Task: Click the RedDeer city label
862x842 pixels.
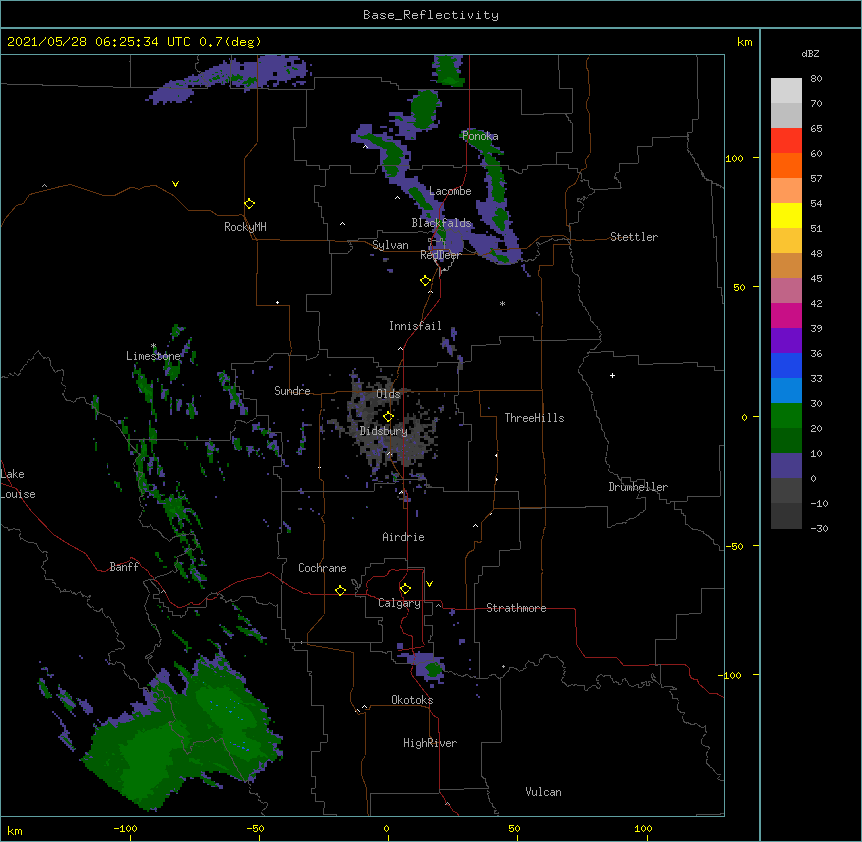Action: [x=440, y=255]
